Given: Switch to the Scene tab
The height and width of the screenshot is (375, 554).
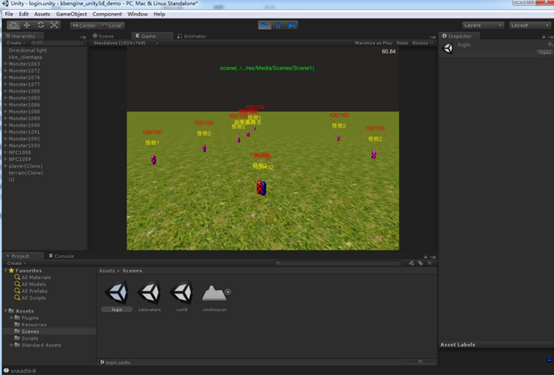Looking at the screenshot, I should 103,36.
